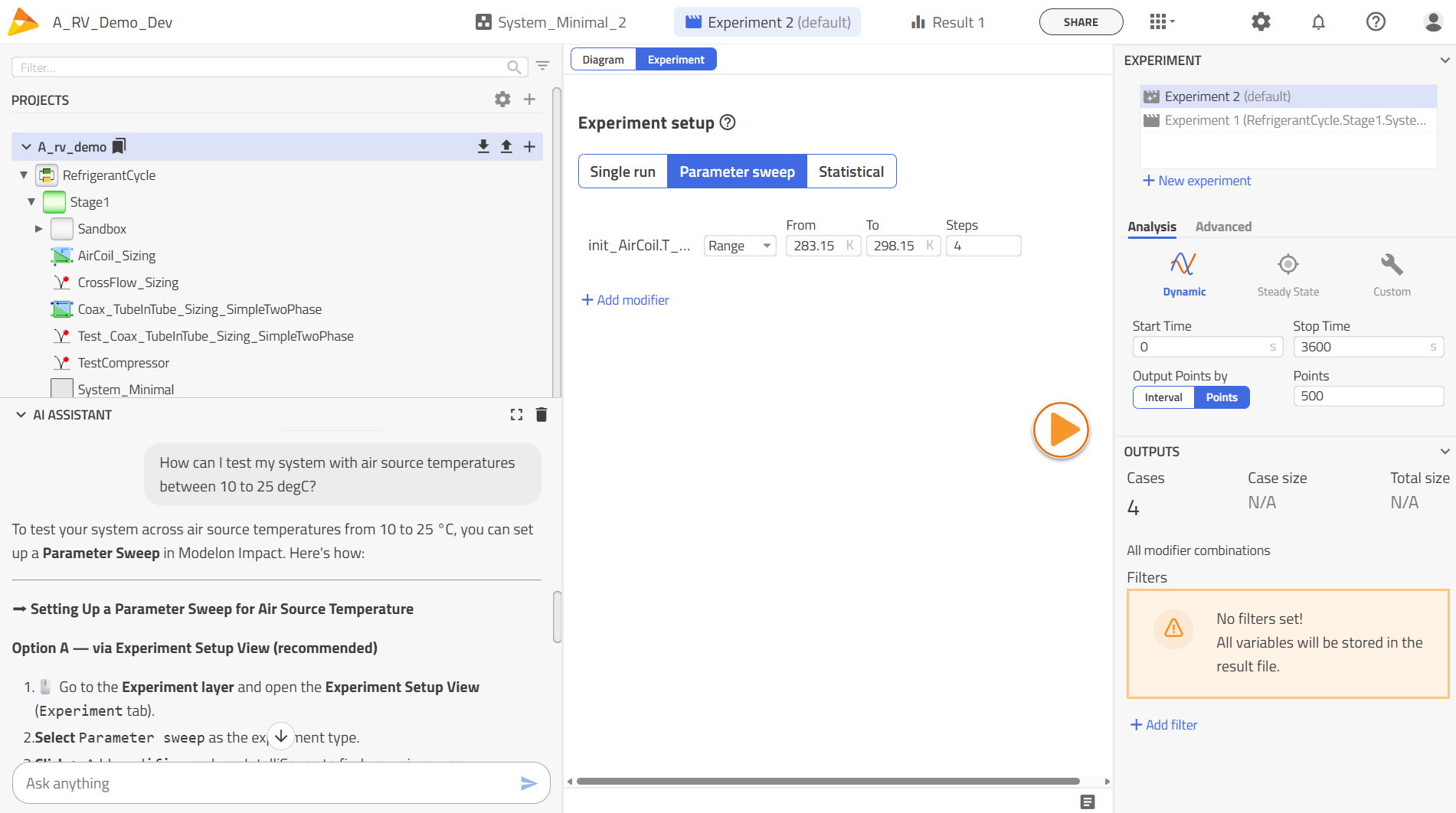Choose Statistical experiment mode

(x=851, y=171)
